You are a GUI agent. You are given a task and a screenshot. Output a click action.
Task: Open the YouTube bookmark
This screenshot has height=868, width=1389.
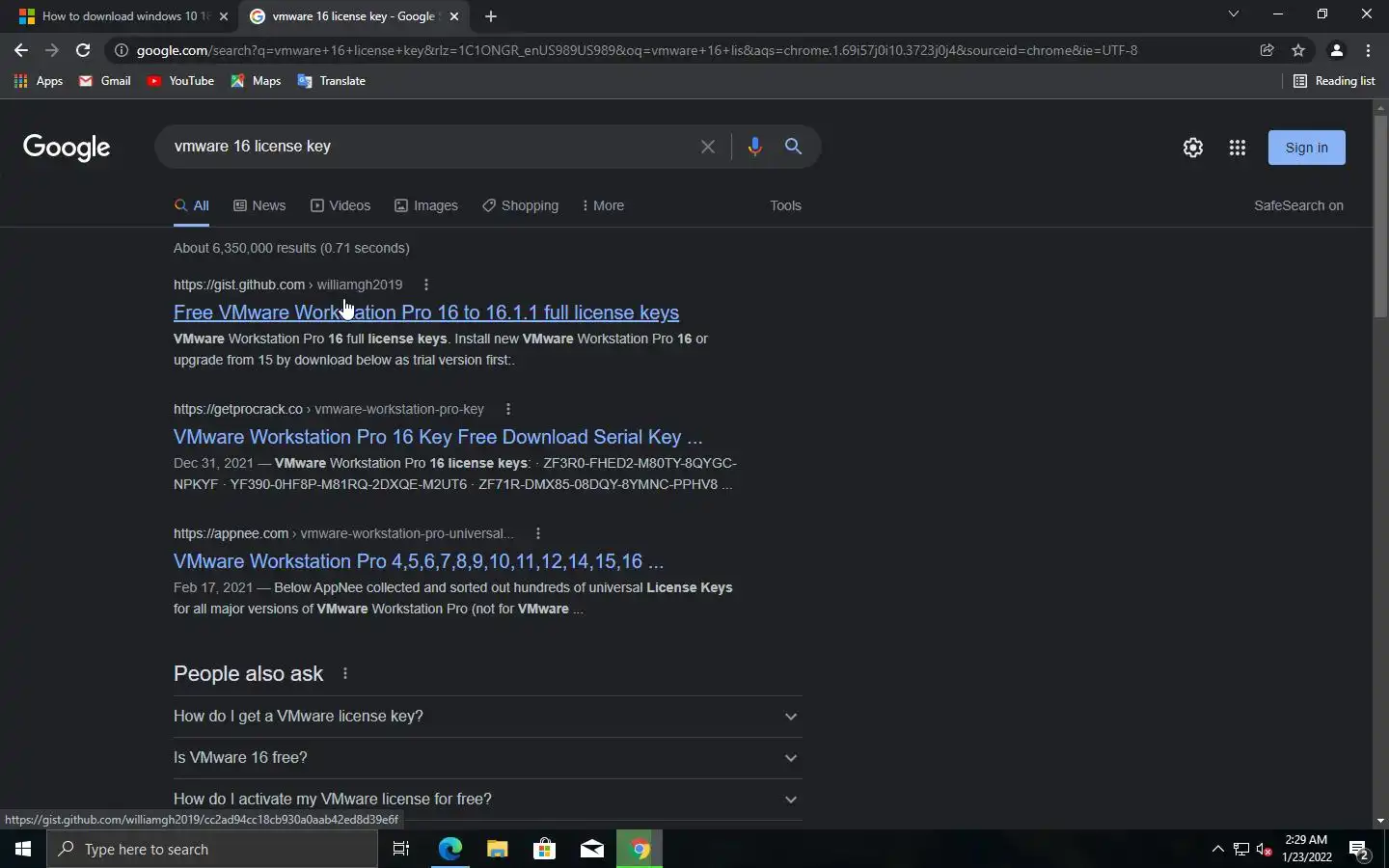[x=180, y=81]
